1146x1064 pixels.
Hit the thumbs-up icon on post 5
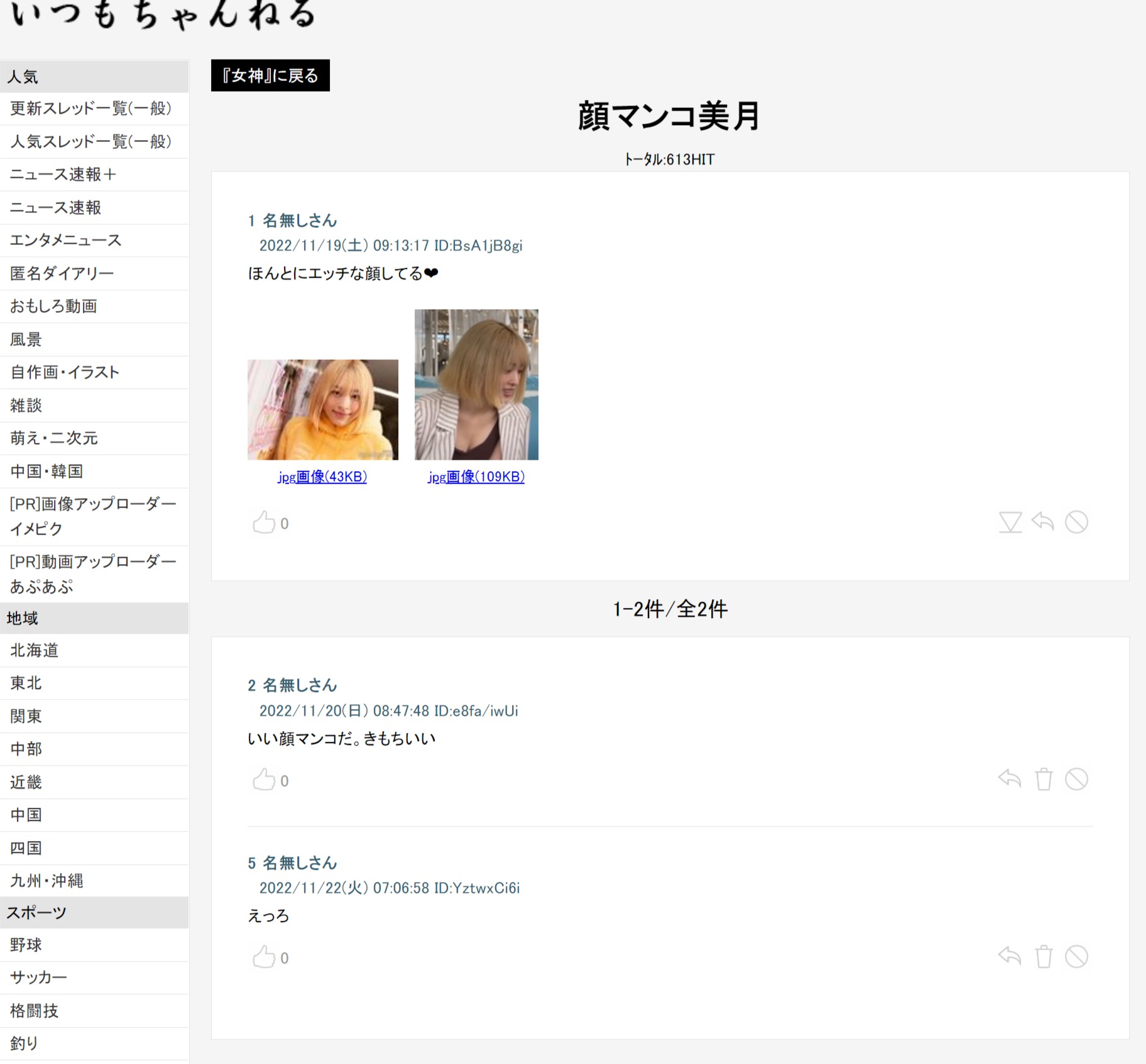point(264,957)
